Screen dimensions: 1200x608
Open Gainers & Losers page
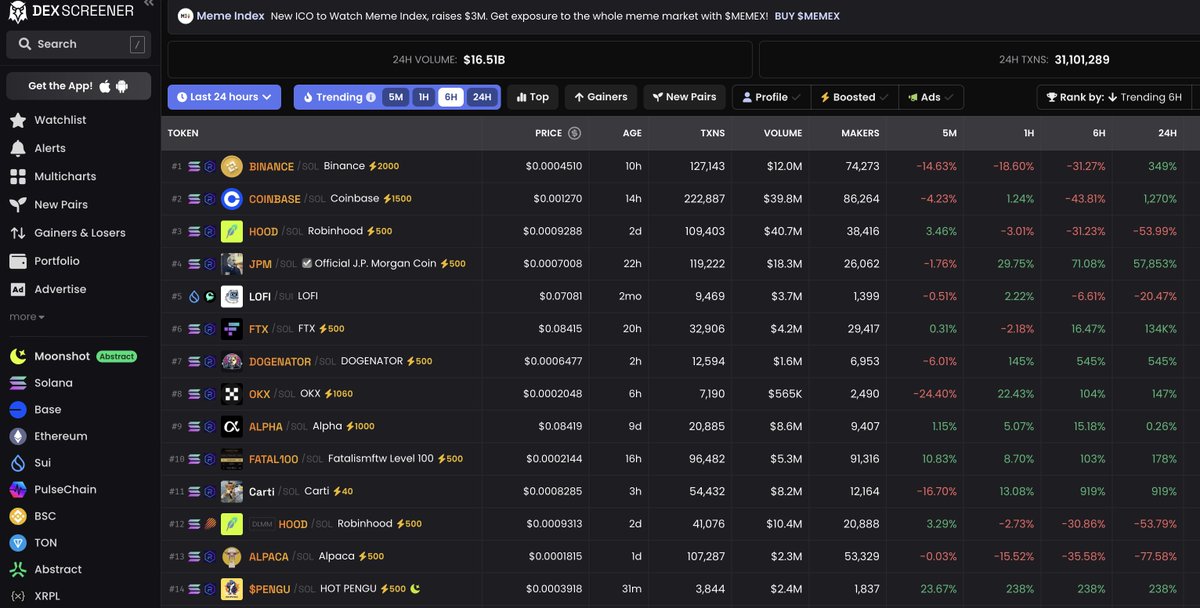click(80, 233)
